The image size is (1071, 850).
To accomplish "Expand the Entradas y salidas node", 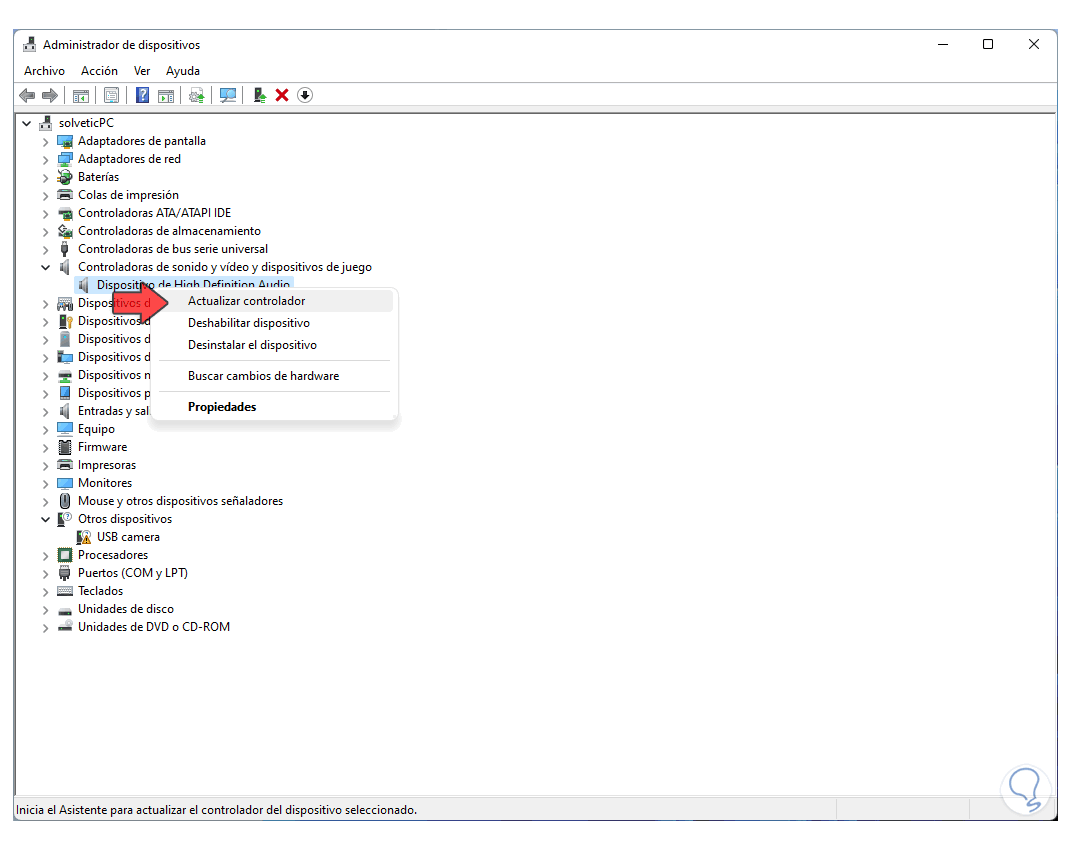I will [x=45, y=411].
